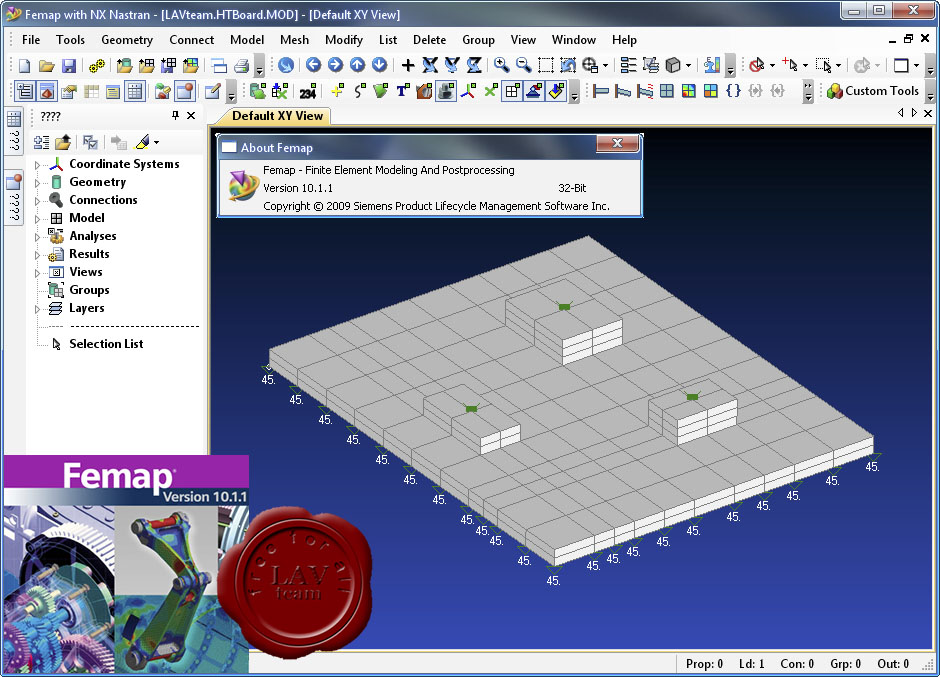Click the contour color grid icon
Image resolution: width=940 pixels, height=677 pixels.
689,91
